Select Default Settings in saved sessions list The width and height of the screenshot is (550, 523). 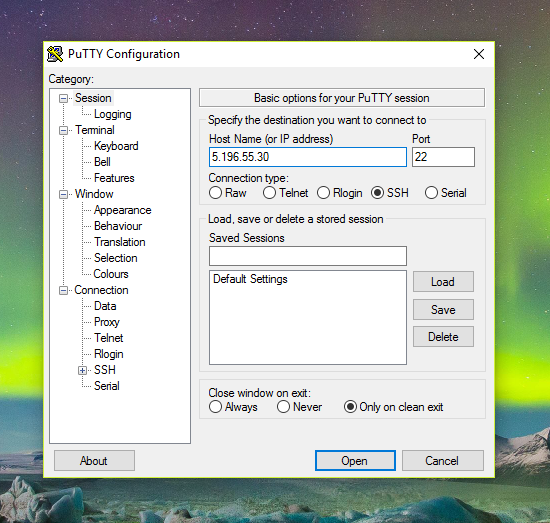click(250, 279)
